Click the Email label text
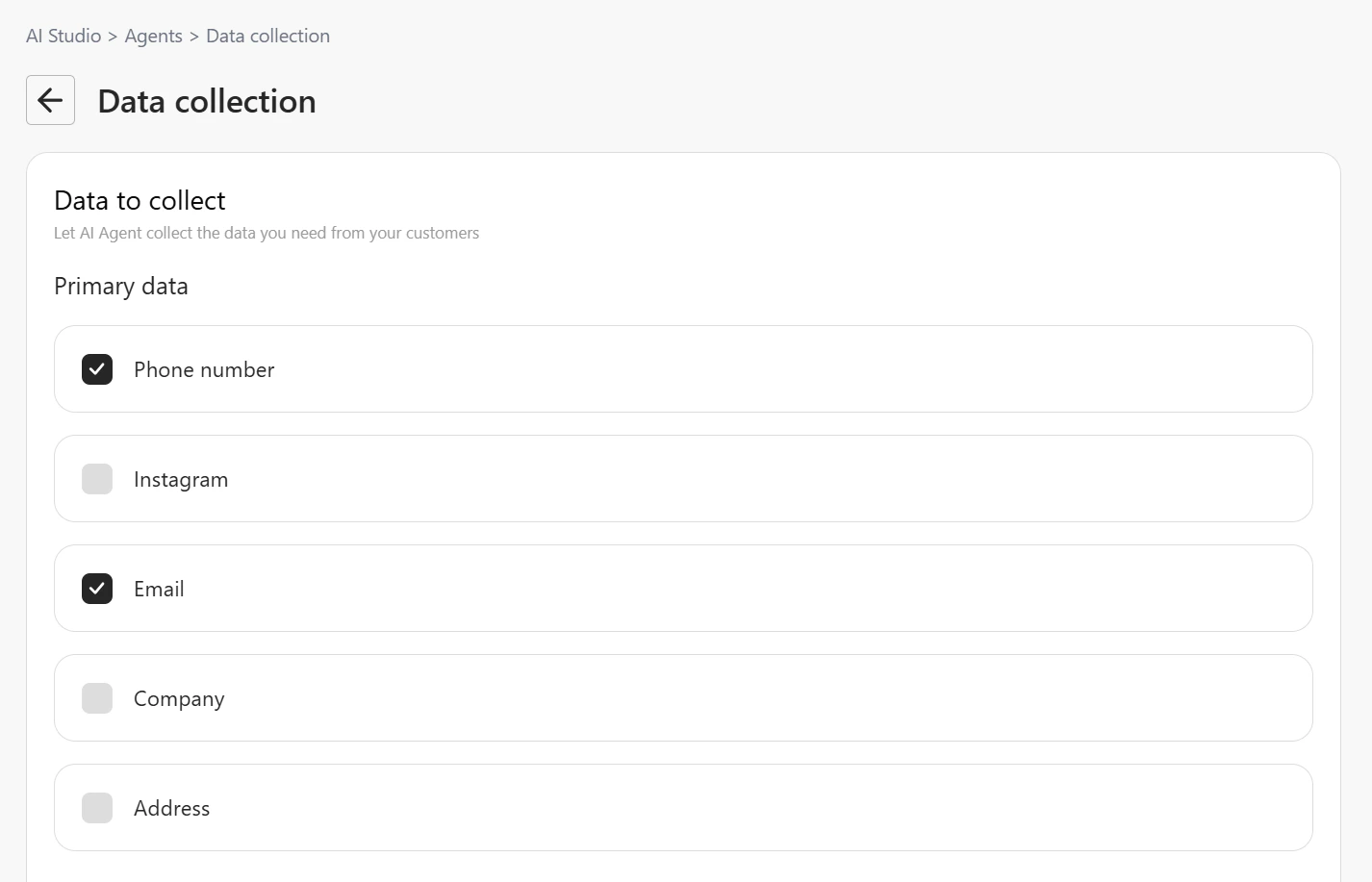Image resolution: width=1372 pixels, height=882 pixels. pos(159,589)
